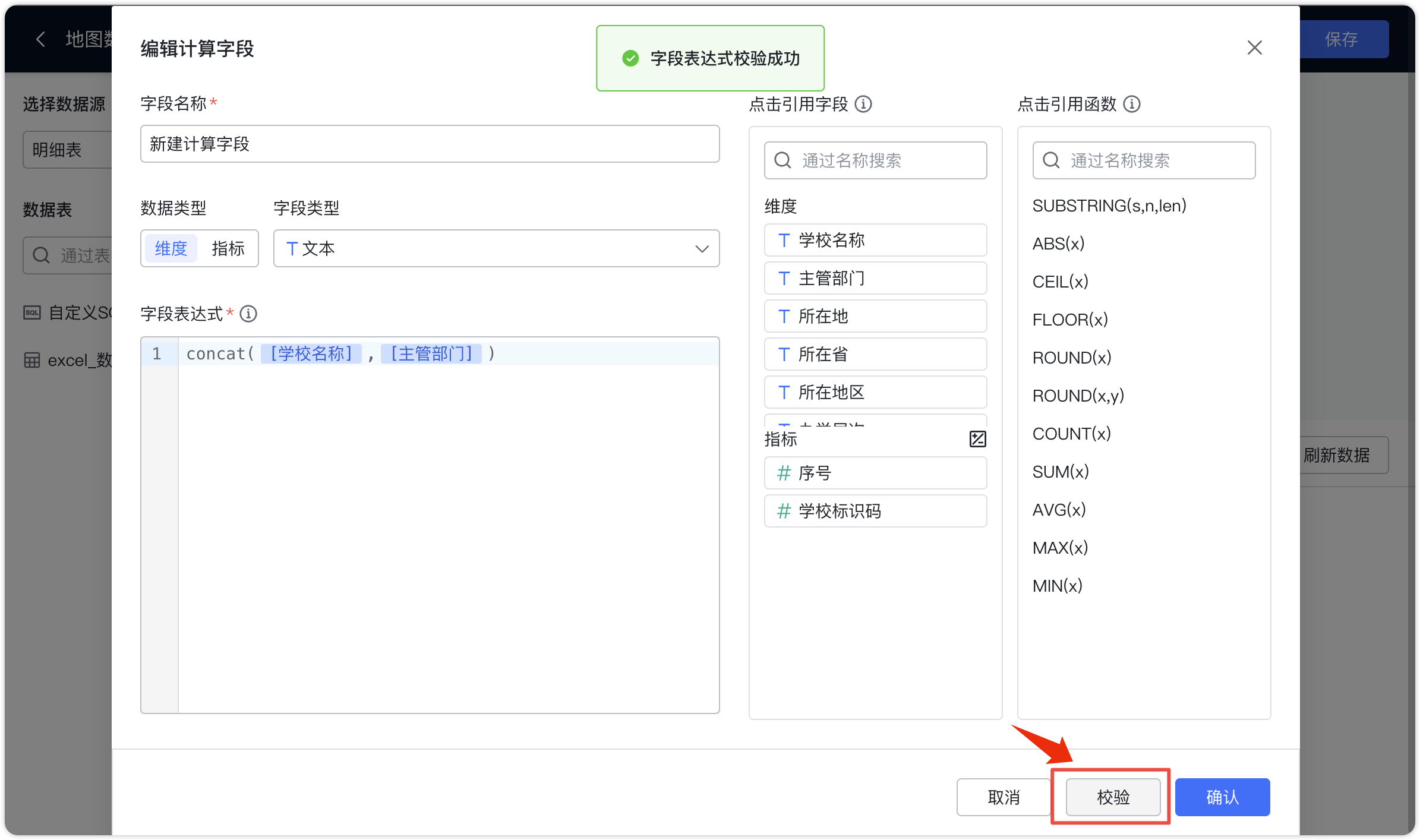Select 自定义S item in background sidebar
This screenshot has height=840, width=1420.
(68, 312)
